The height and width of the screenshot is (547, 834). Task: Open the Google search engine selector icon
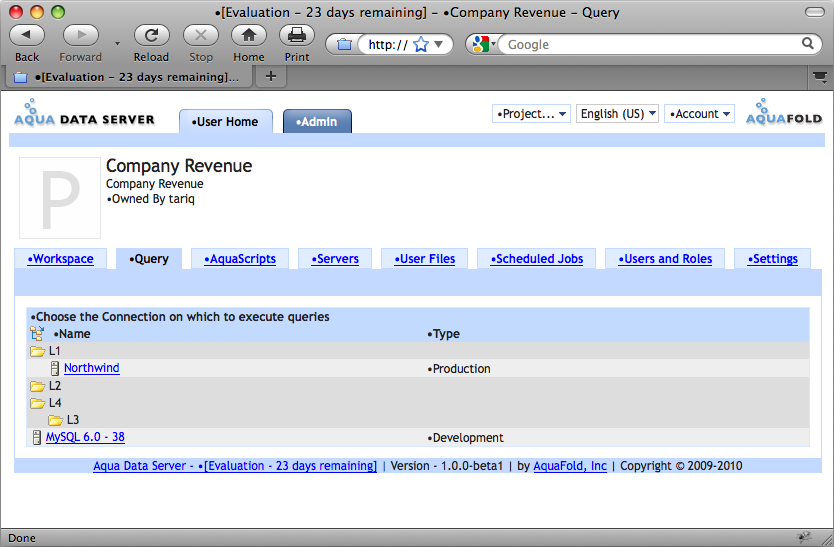[481, 44]
